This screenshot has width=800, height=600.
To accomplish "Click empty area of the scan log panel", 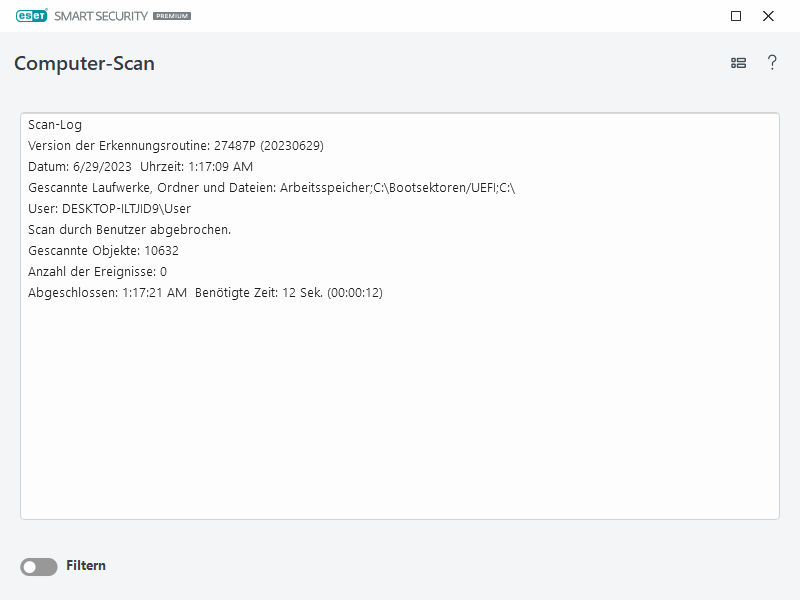I will pos(400,420).
